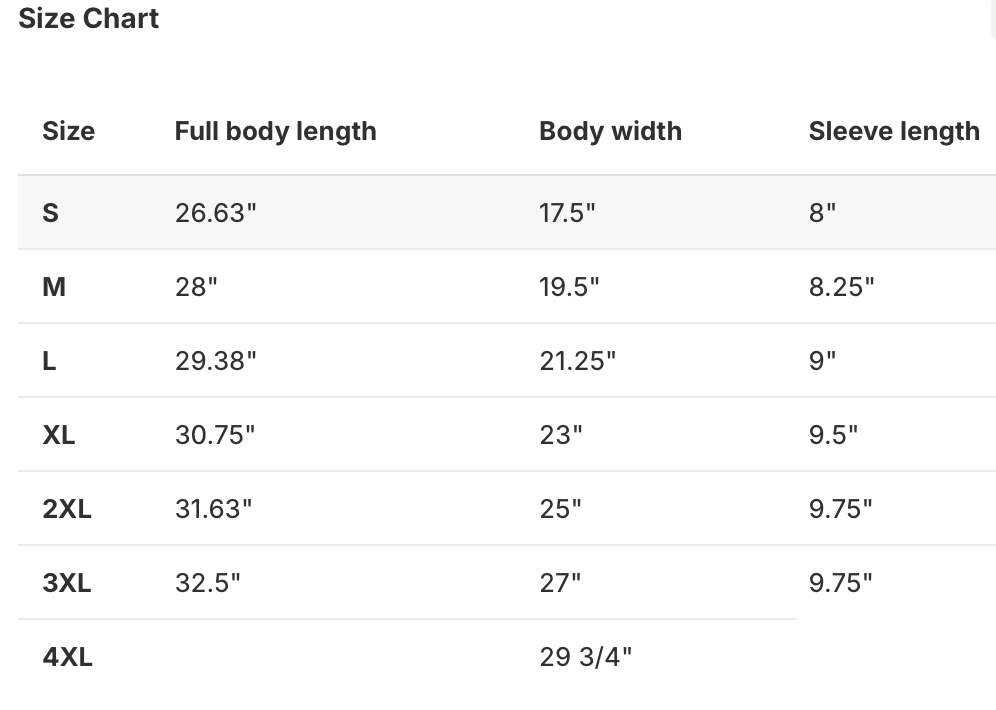The width and height of the screenshot is (996, 710).
Task: Select the 4XL size row label
Action: [67, 657]
